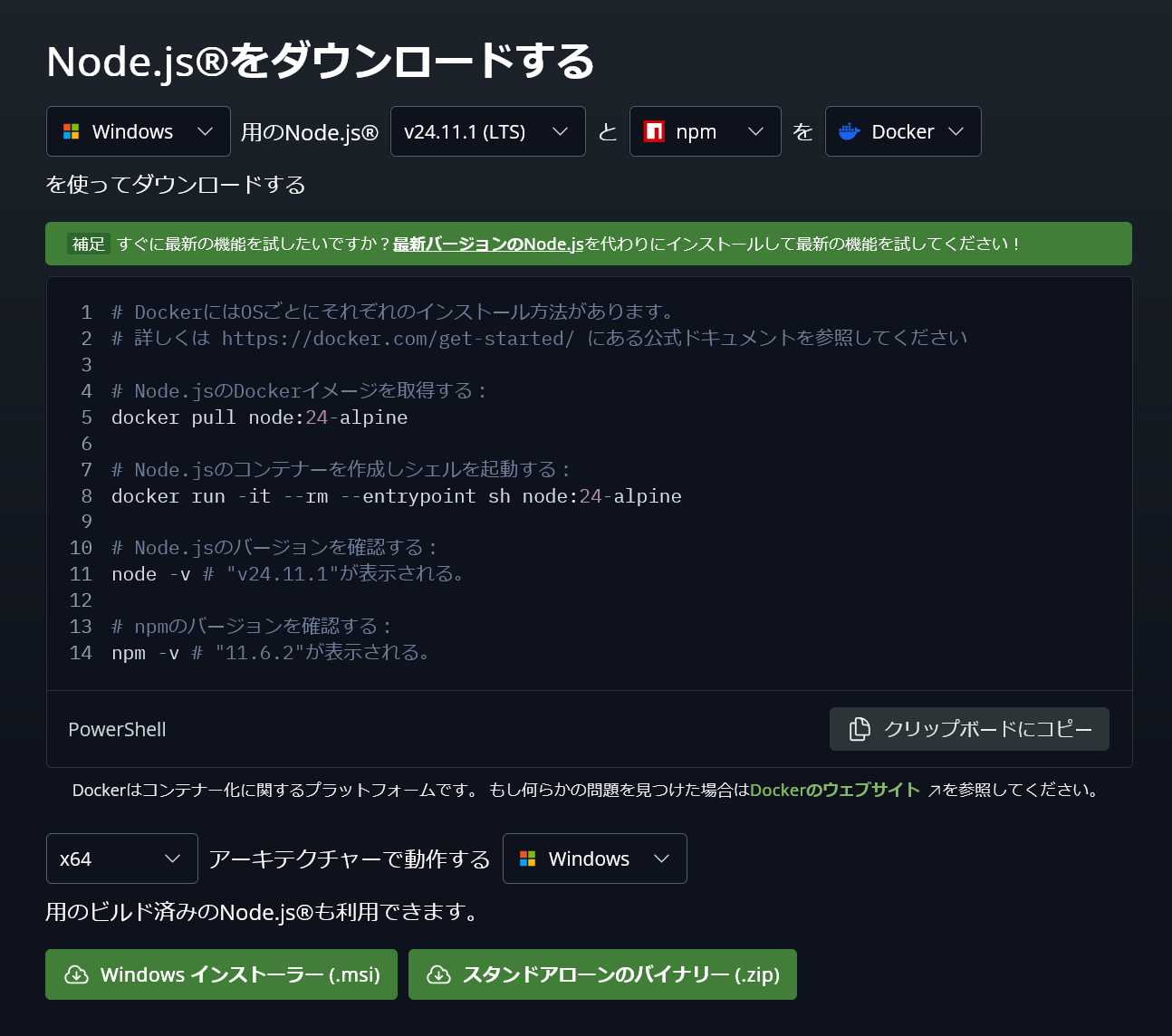Click the npm package manager icon
This screenshot has width=1172, height=1036.
(654, 130)
